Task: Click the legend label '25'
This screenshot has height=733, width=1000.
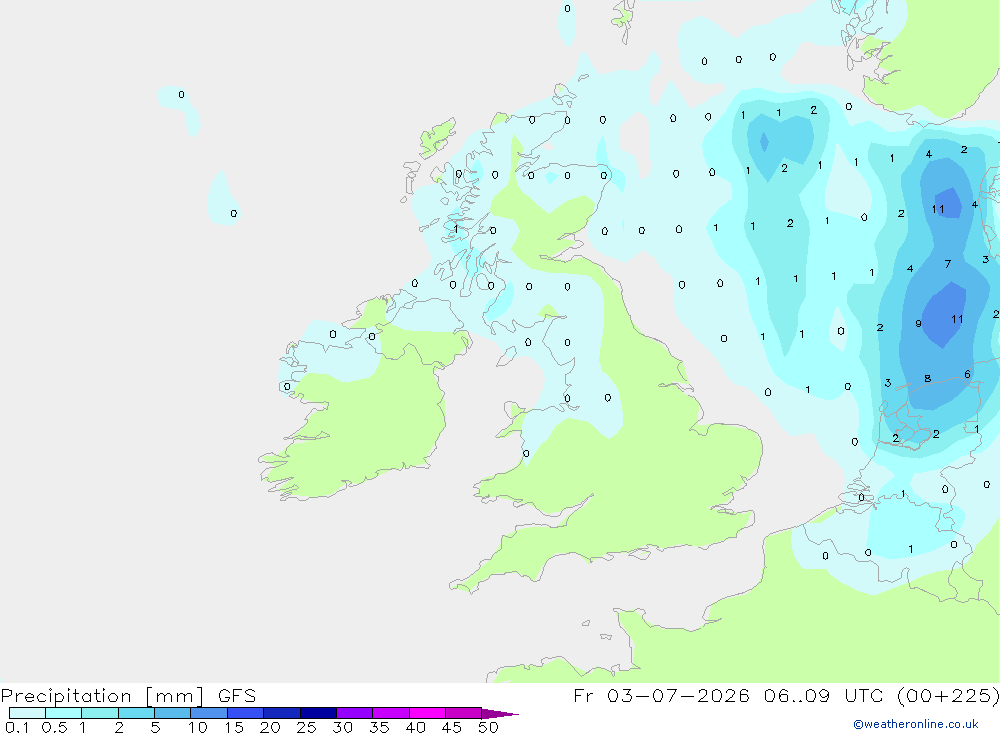Action: coord(306,727)
